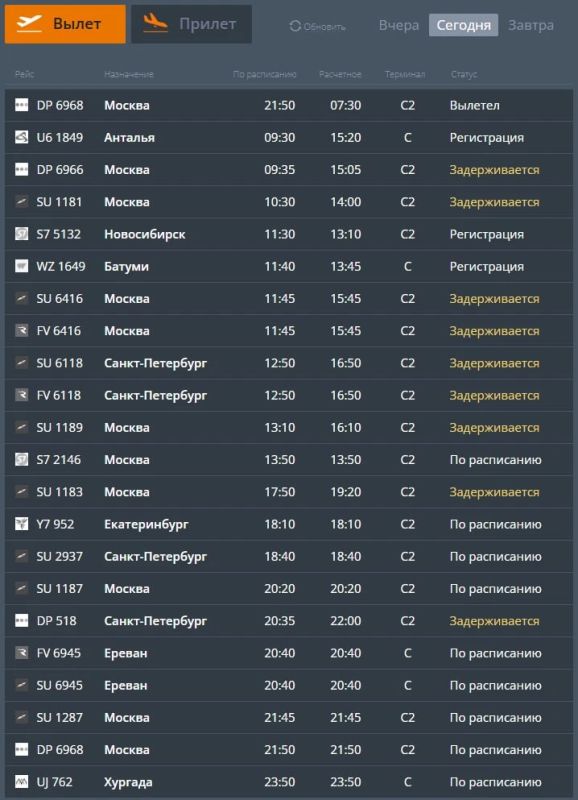Click the Rossiya icon next to FV 6416
This screenshot has height=800, width=578.
click(21, 331)
